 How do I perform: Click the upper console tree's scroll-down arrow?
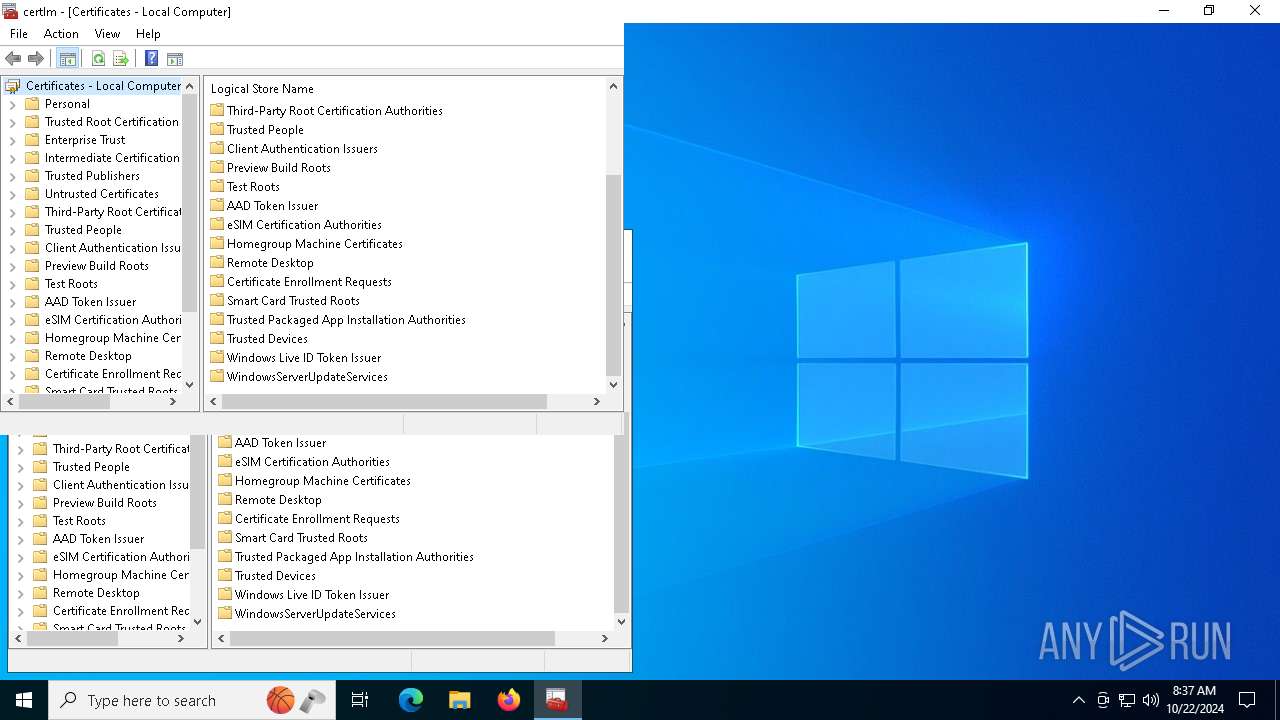pos(190,385)
